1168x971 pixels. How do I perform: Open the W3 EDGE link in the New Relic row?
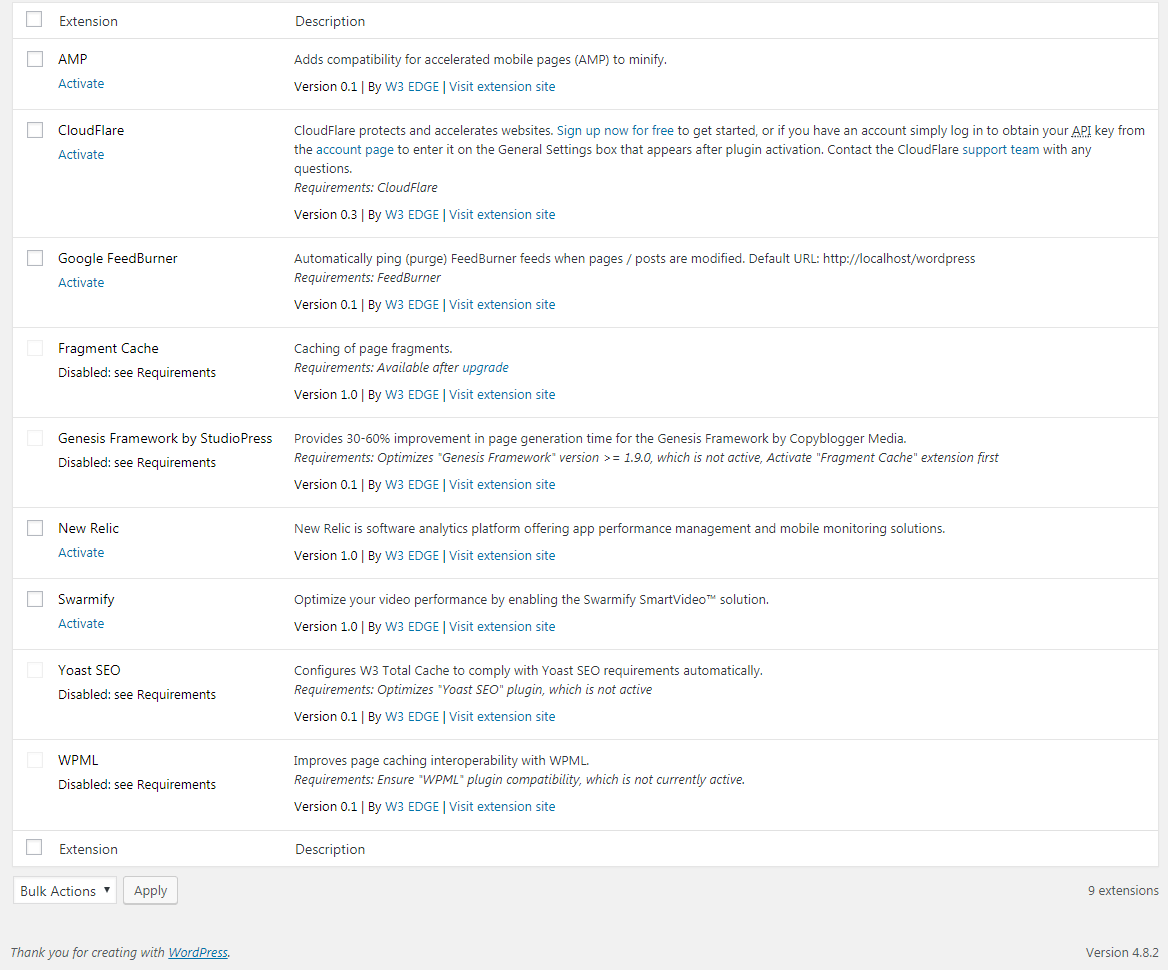412,555
